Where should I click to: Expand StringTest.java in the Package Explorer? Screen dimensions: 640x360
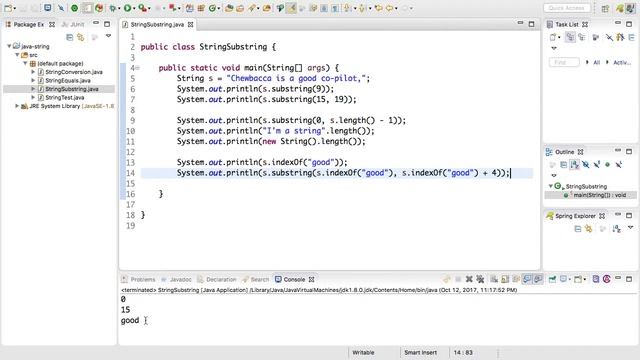click(33, 97)
